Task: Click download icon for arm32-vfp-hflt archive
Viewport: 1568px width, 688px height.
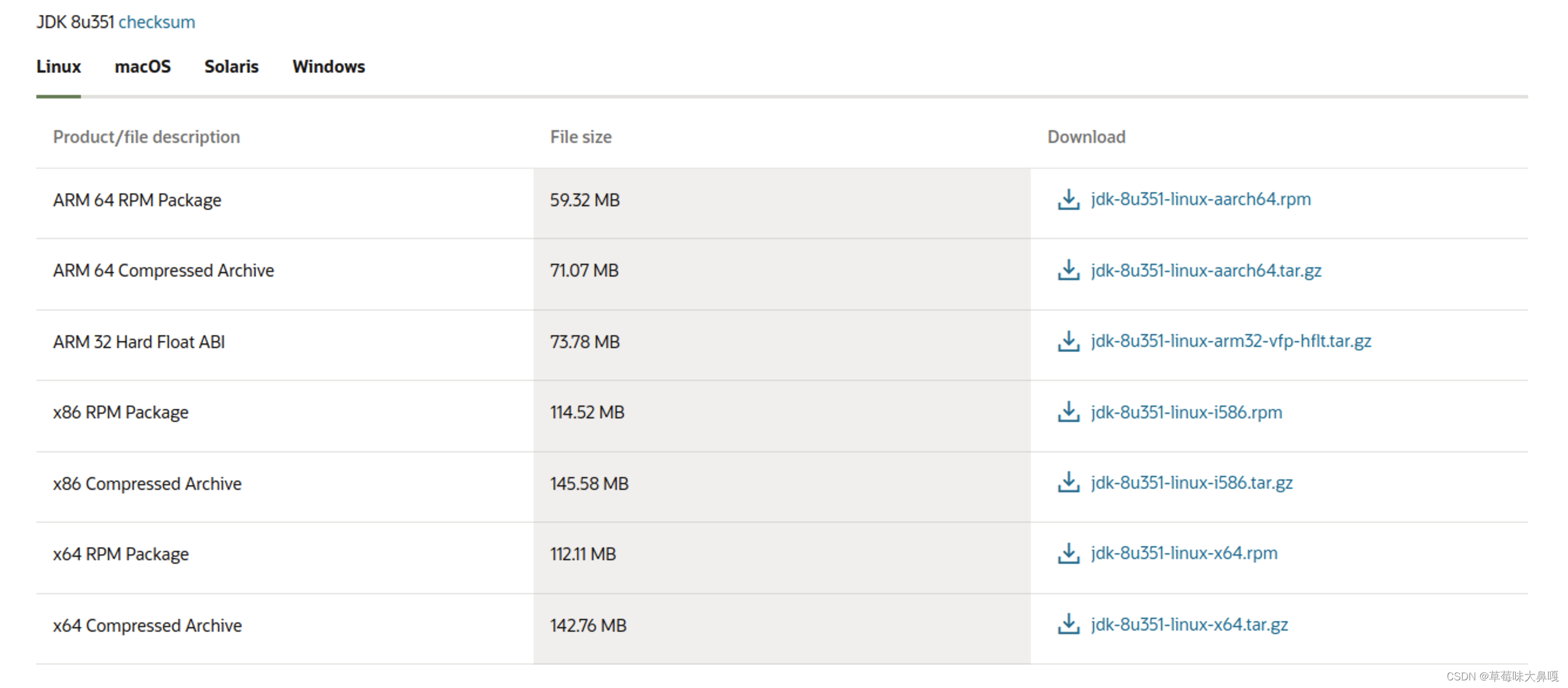Action: 1068,341
